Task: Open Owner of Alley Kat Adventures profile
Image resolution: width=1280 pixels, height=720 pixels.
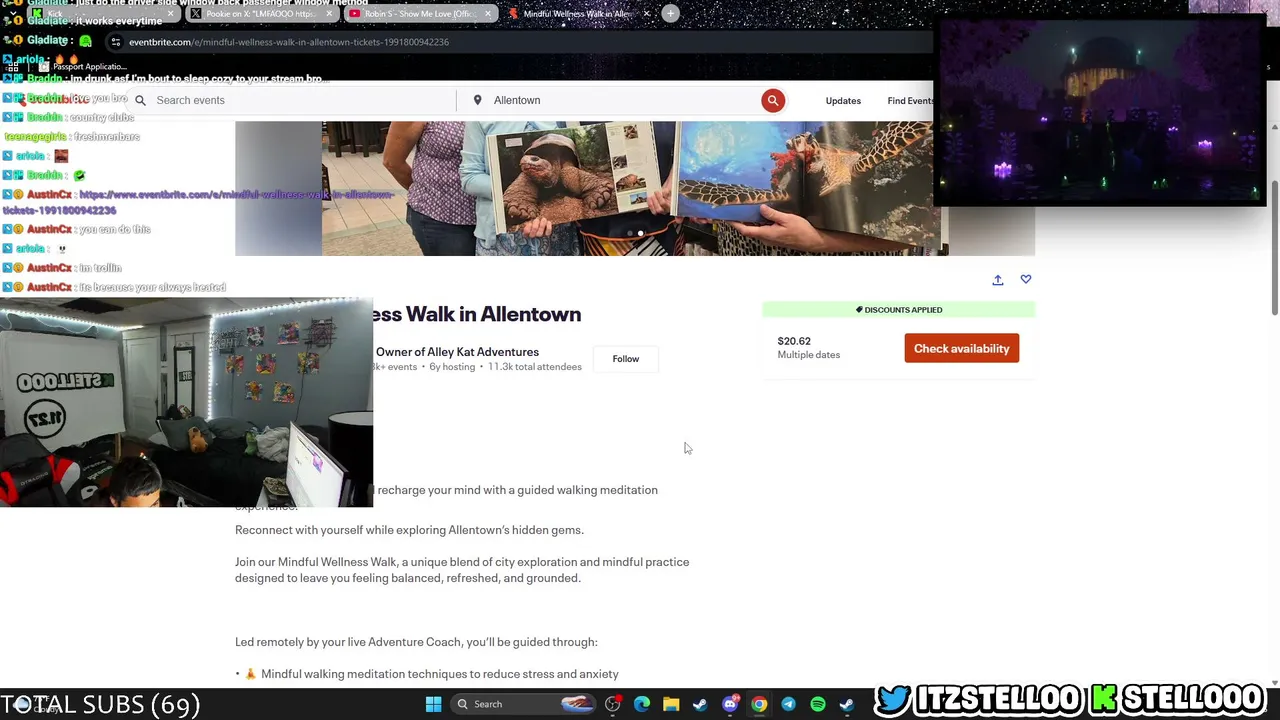Action: tap(457, 352)
